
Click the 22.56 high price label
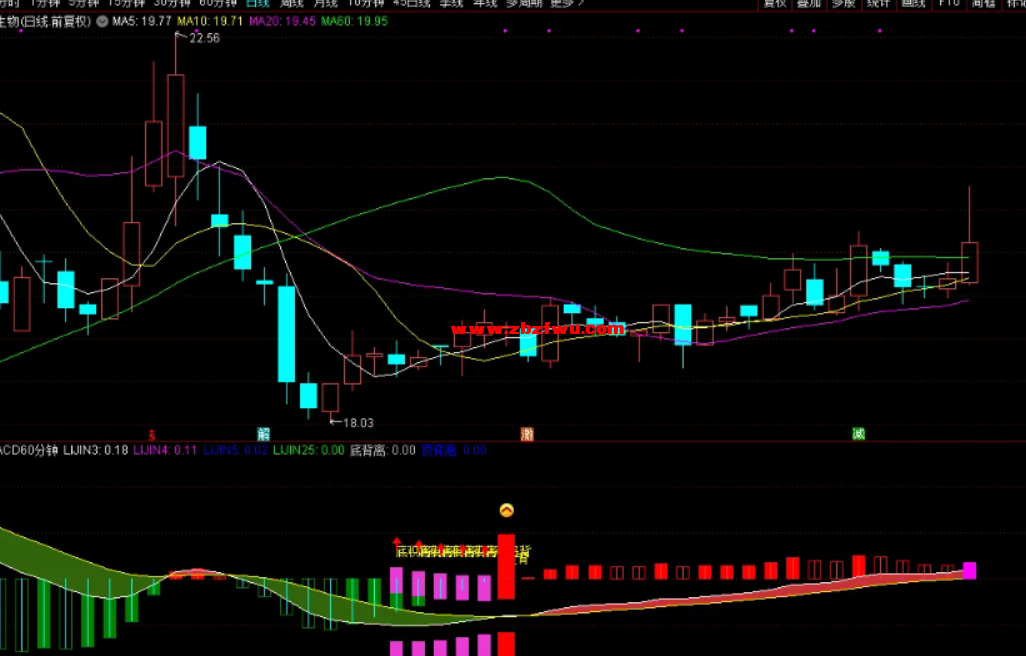205,38
